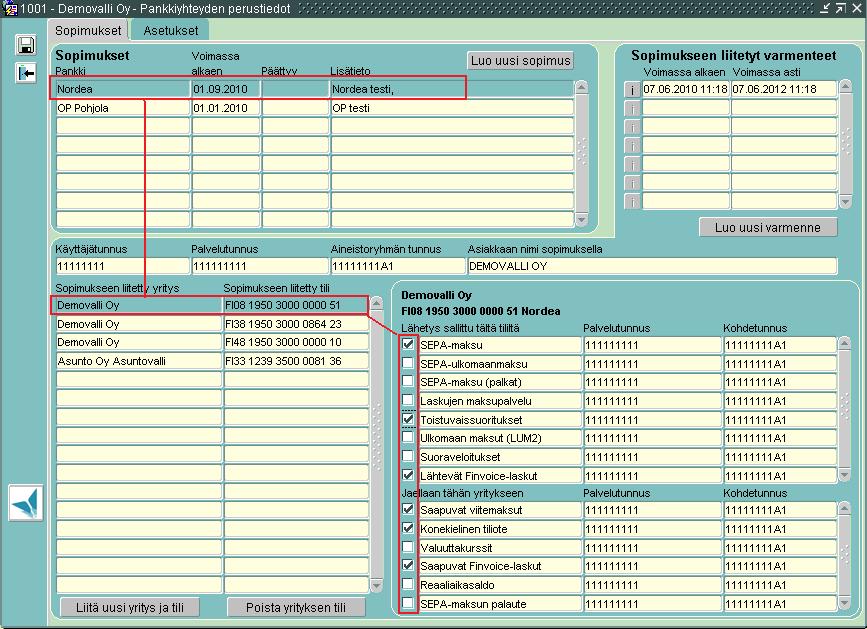Toggle Konekielinen tiliote checkbox
Image resolution: width=867 pixels, height=629 pixels.
coord(408,528)
